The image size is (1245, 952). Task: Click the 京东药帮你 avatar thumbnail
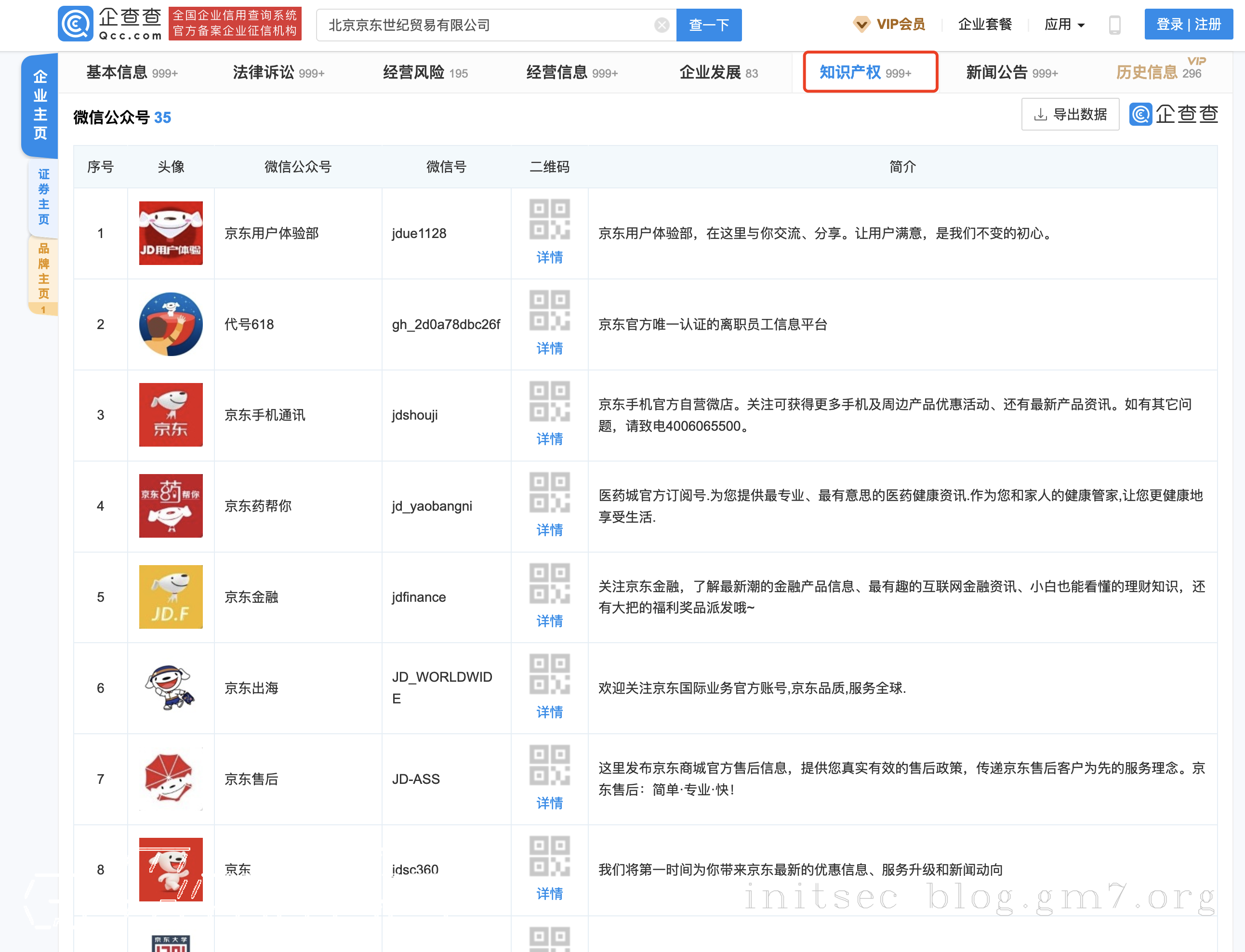pos(171,506)
